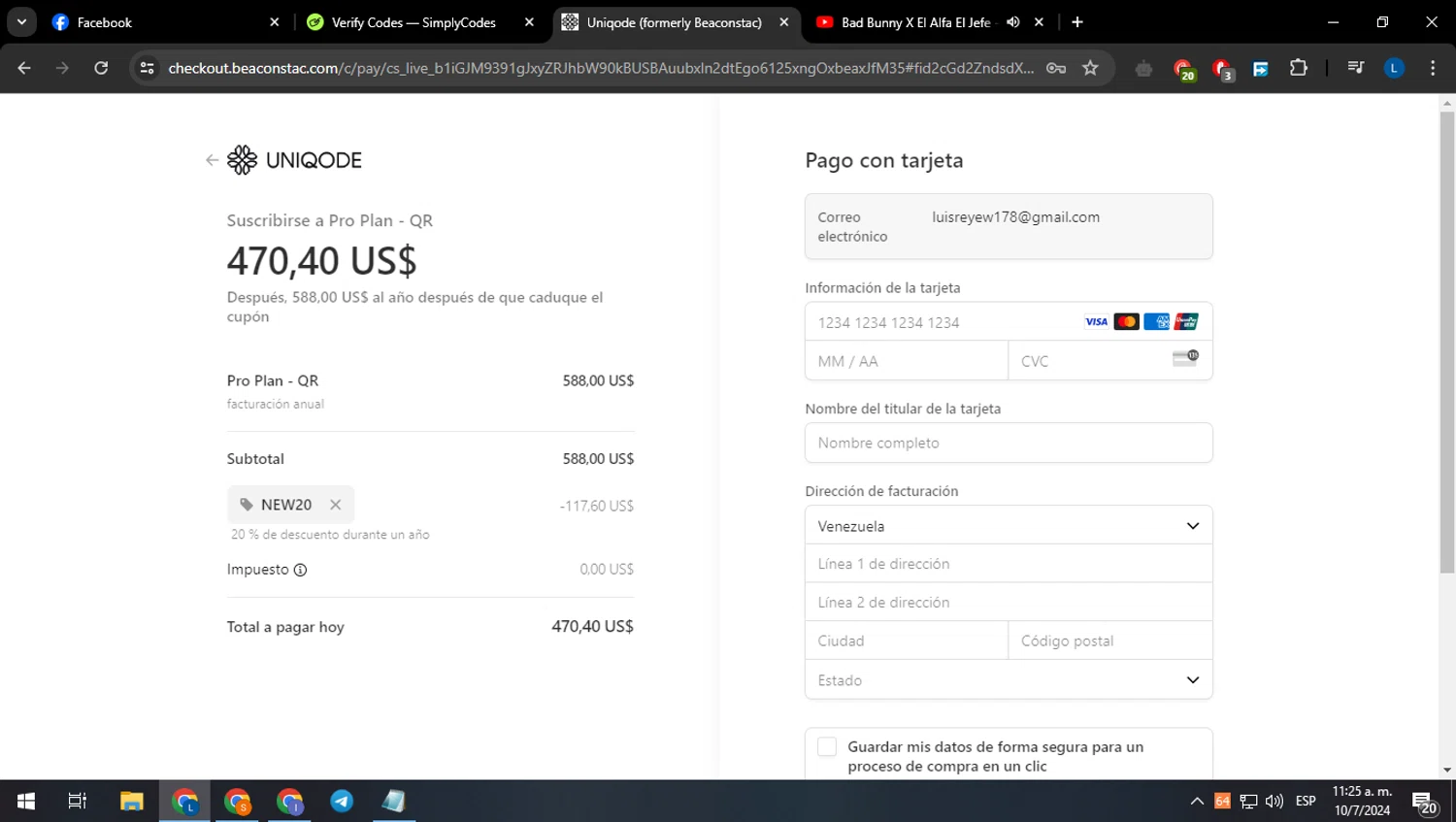Show hidden system tray icons
Screen dimensions: 1456x822
coord(1197,801)
